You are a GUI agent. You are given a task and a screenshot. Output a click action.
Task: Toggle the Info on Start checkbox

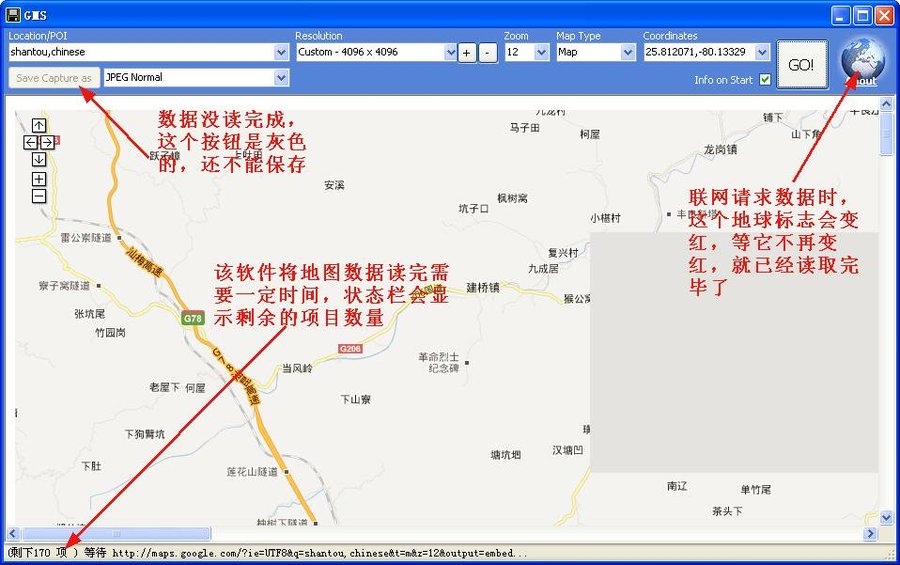coord(765,80)
